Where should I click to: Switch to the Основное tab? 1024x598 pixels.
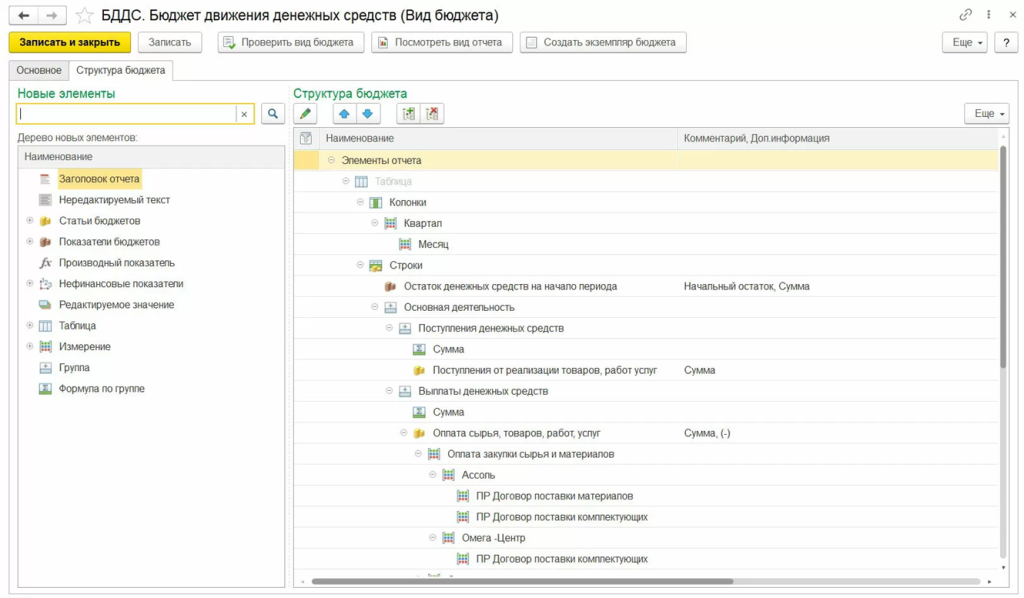click(39, 71)
